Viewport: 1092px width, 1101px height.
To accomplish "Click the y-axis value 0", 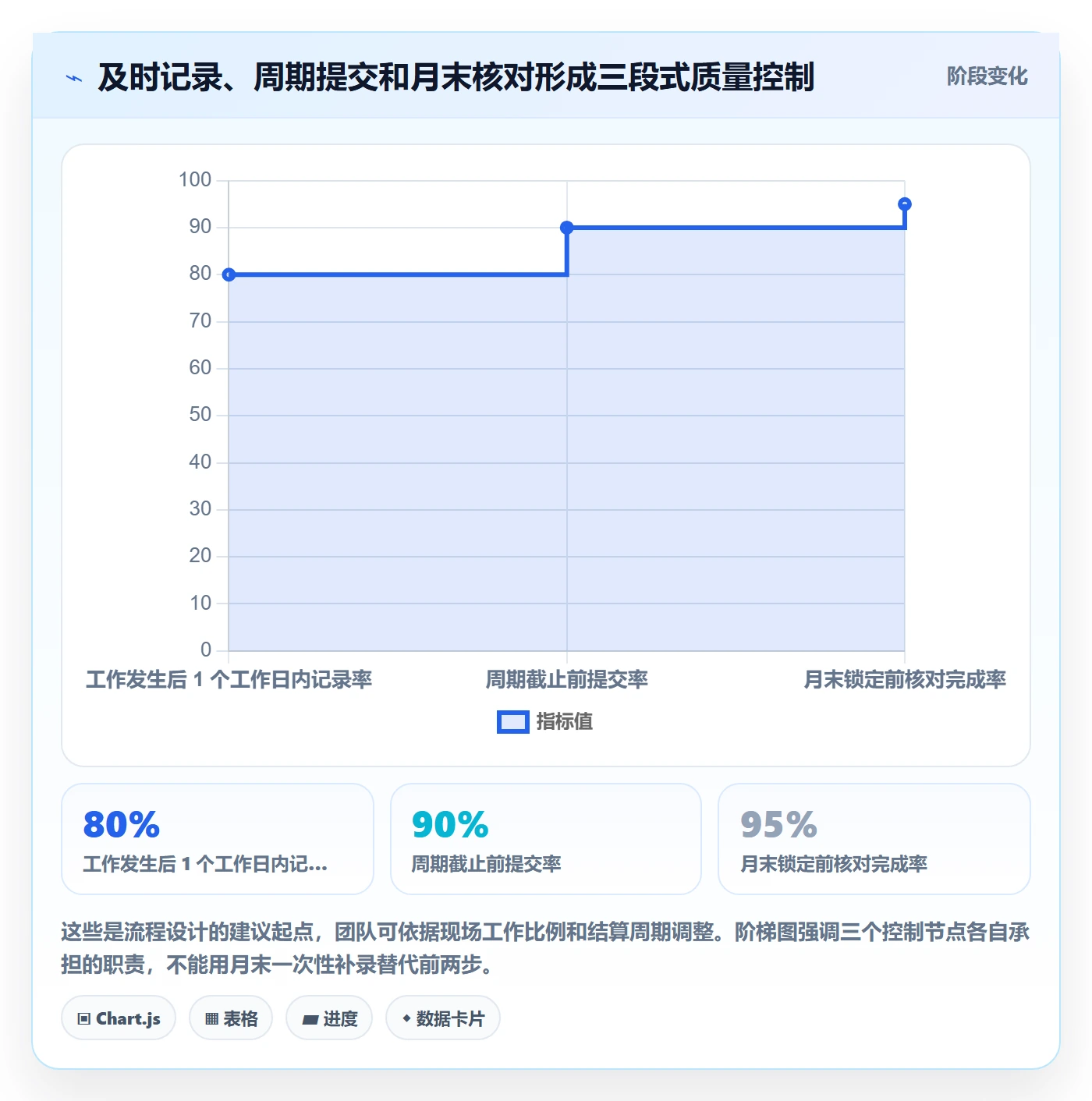I will (x=206, y=650).
